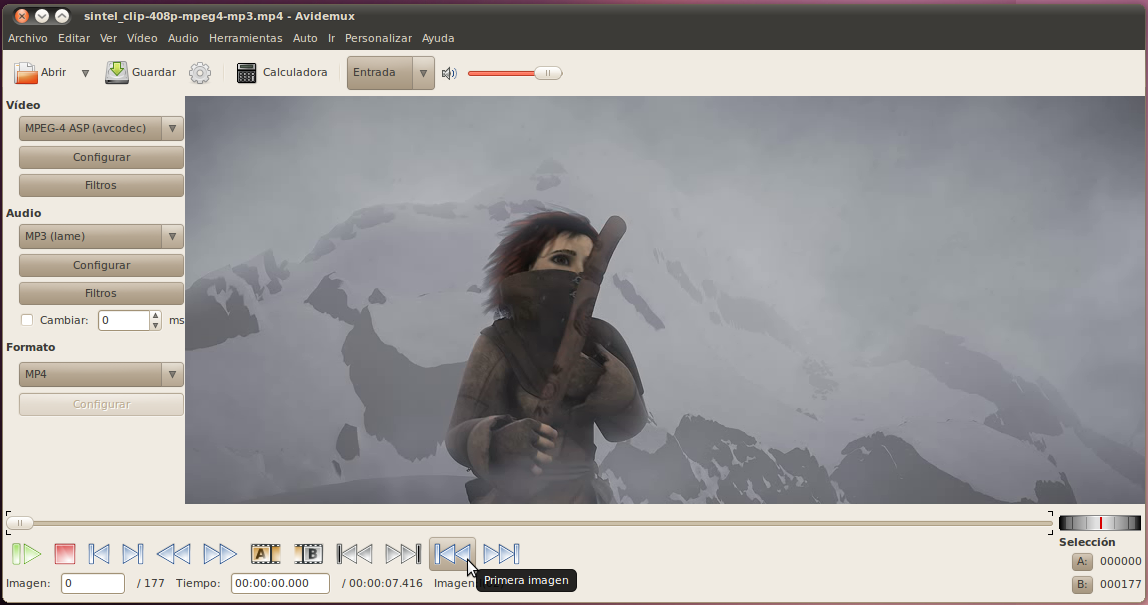The height and width of the screenshot is (605, 1148).
Task: Close the Avidemux window
Action: pyautogui.click(x=22, y=15)
